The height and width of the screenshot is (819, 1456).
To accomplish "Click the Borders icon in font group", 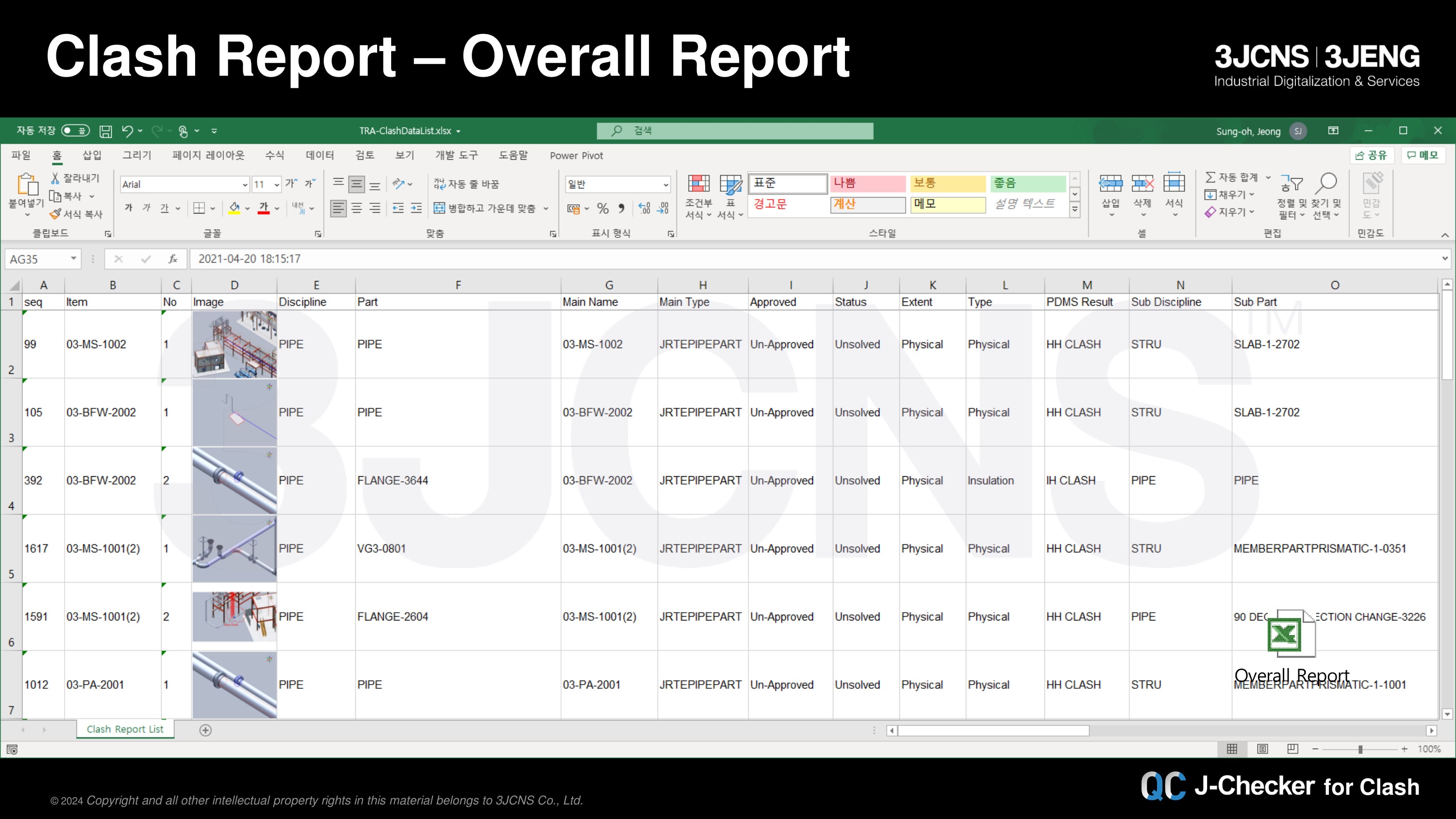I will 199,208.
